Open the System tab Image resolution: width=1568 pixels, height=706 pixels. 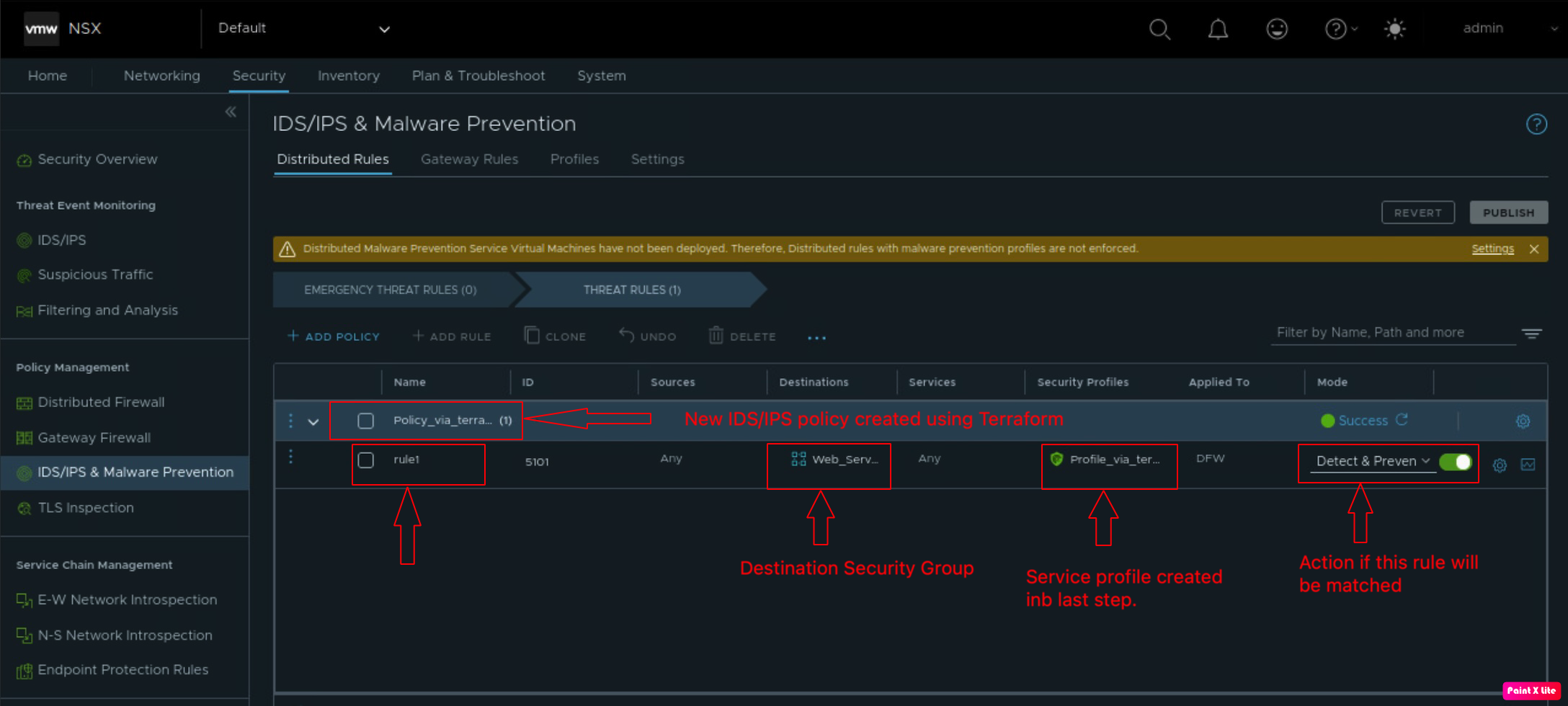602,76
